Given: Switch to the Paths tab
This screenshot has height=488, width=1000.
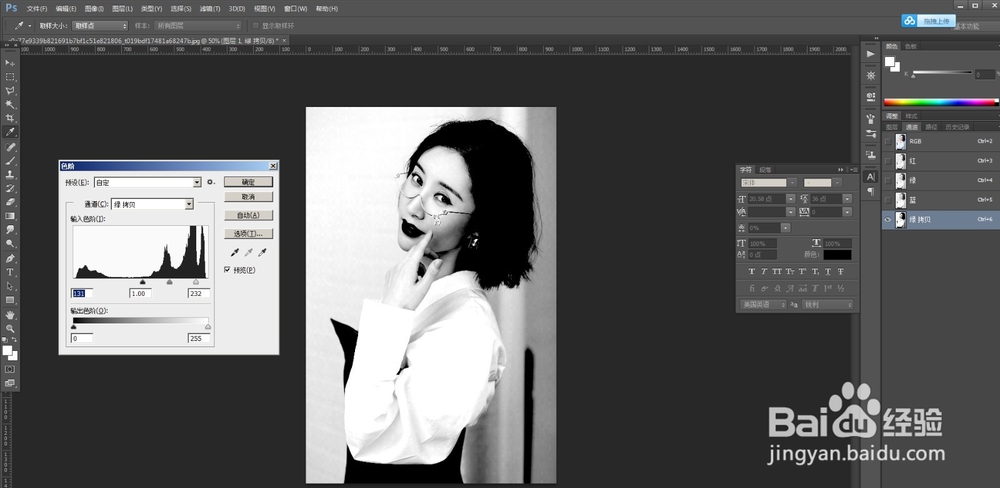Looking at the screenshot, I should click(931, 127).
